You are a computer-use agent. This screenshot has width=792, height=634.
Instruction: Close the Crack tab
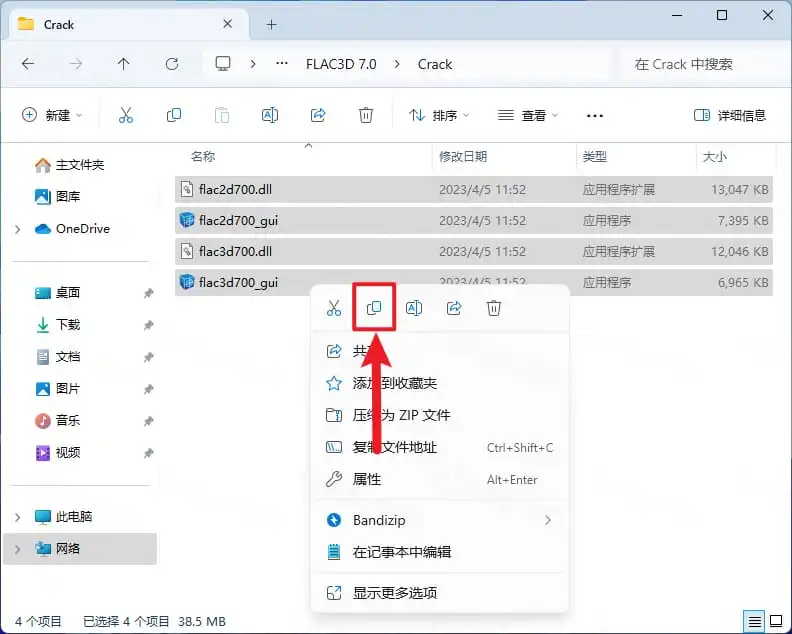pos(227,24)
